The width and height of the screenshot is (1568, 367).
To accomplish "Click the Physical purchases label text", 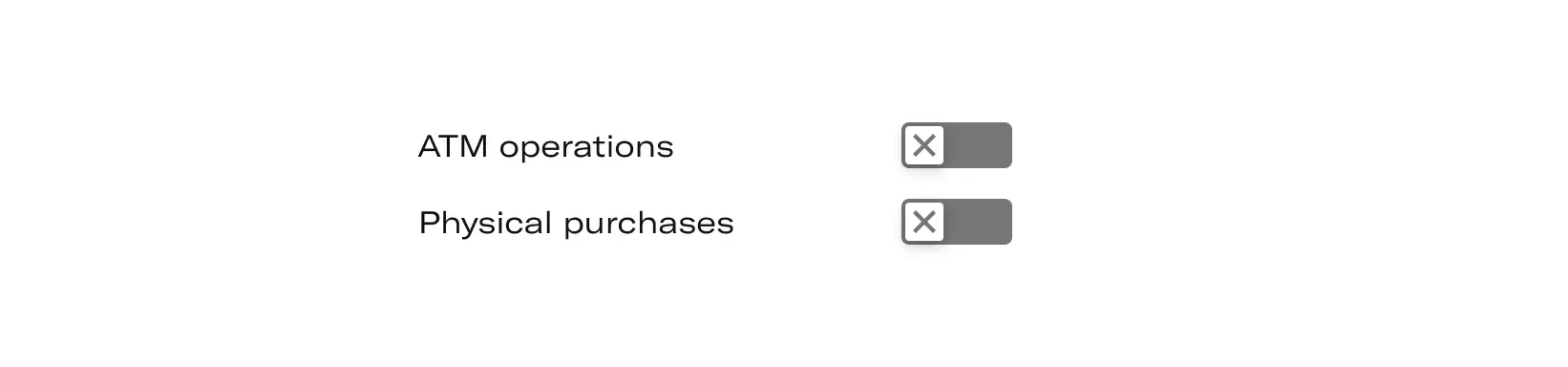I will [576, 223].
